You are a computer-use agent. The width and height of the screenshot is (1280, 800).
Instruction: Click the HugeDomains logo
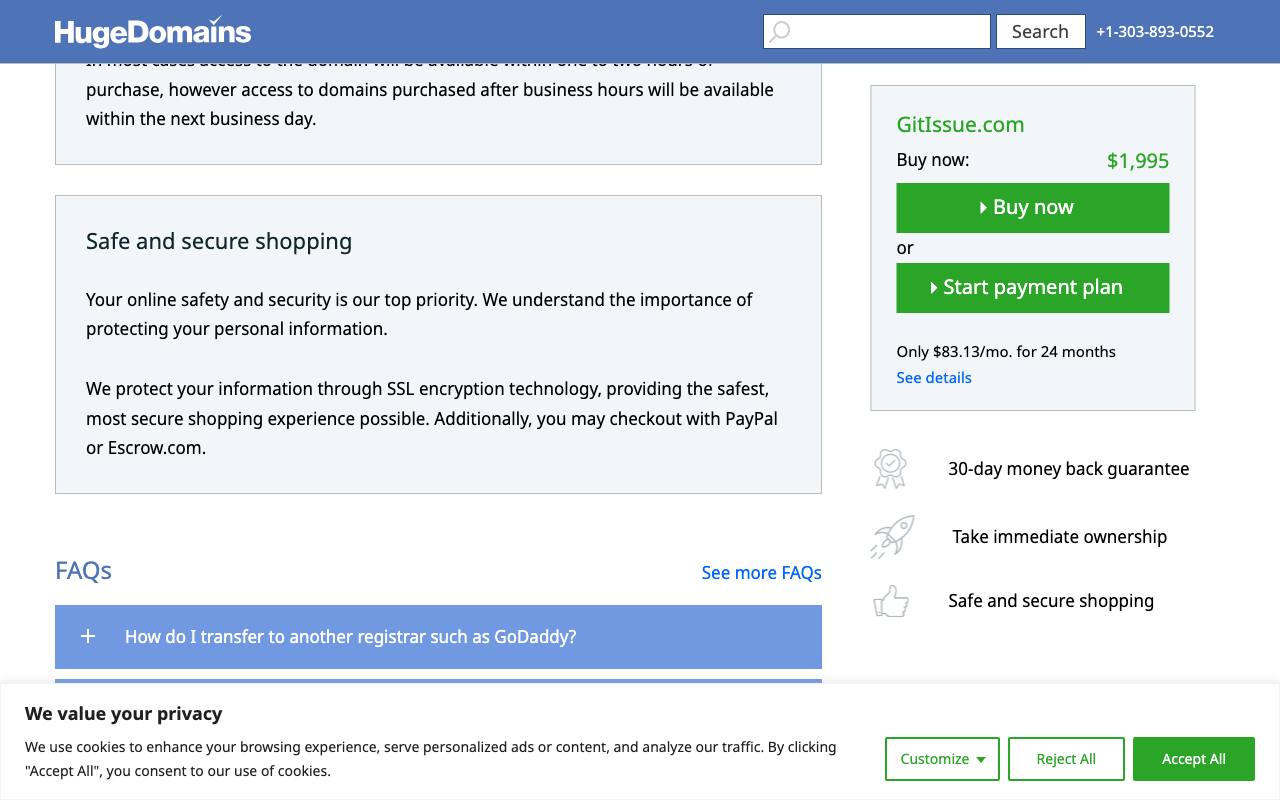coord(153,32)
